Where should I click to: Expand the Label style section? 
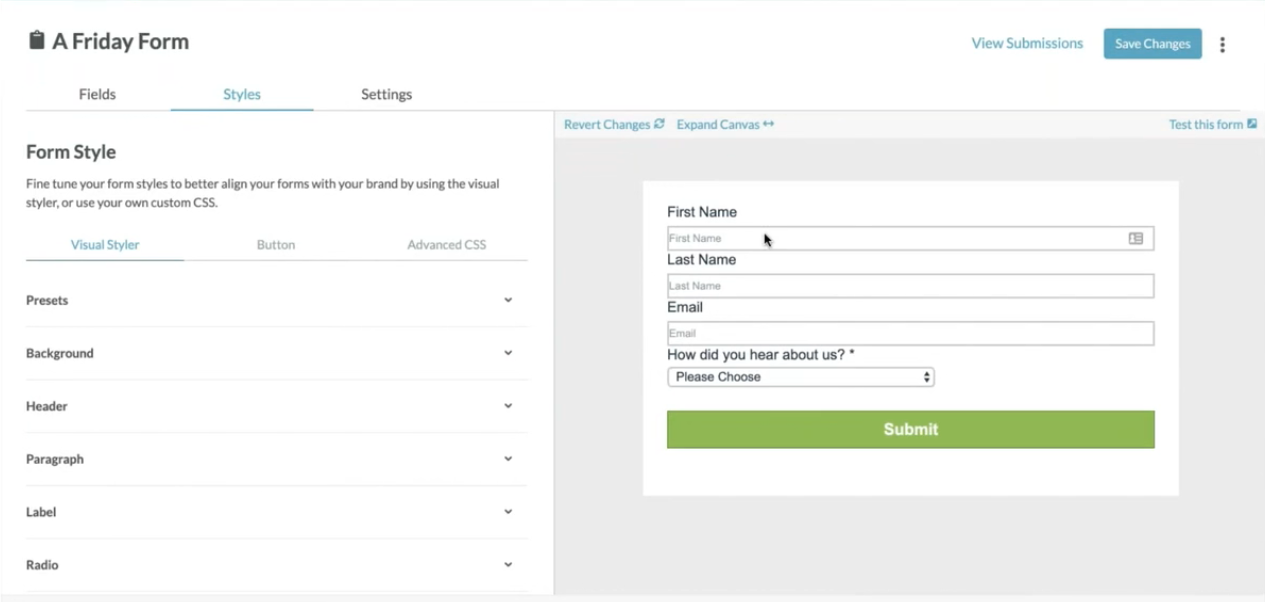(508, 512)
